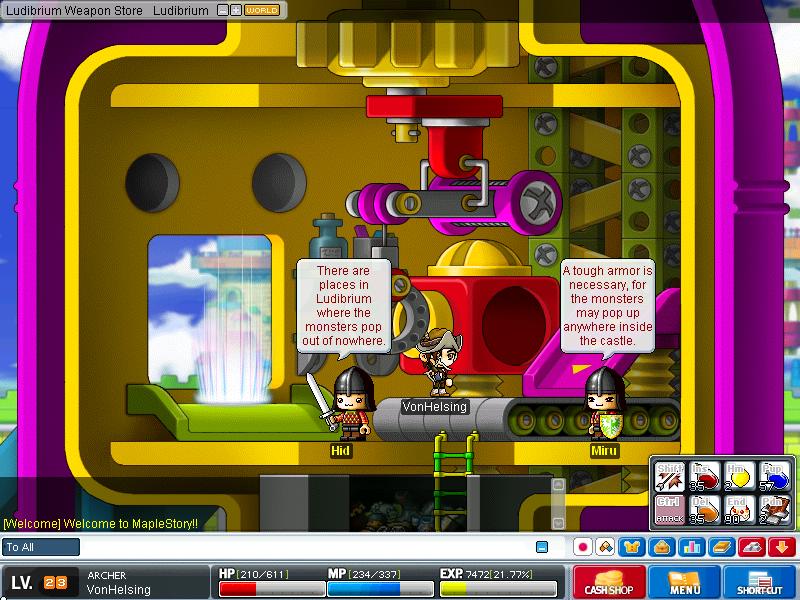Screen dimensions: 800x600
Task: Minimize chat with blue minus button
Action: (542, 547)
